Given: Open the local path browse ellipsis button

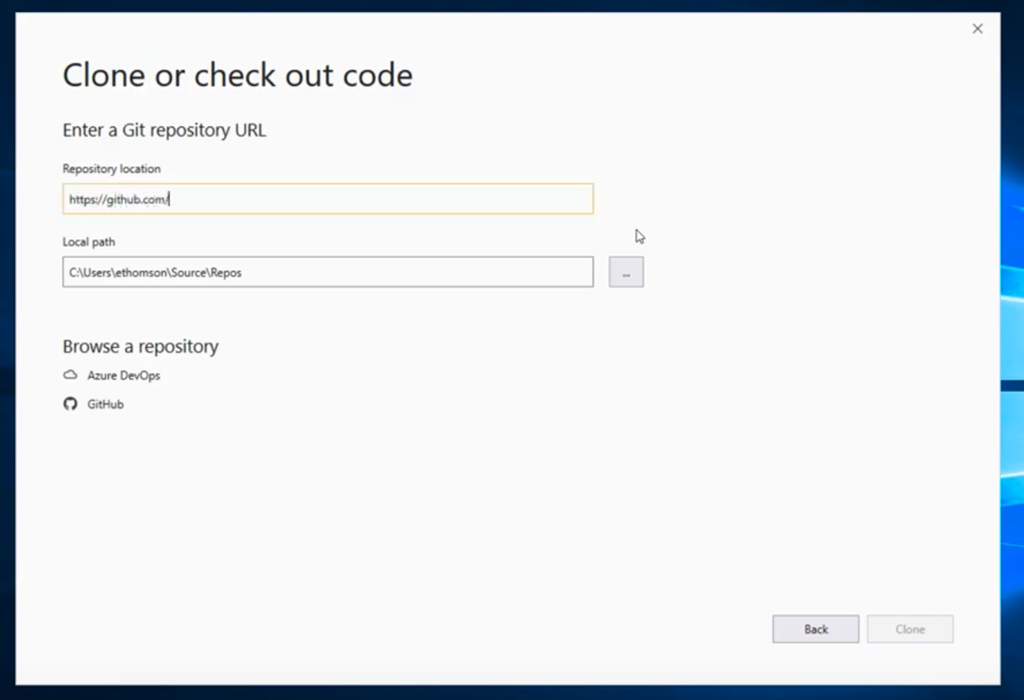Looking at the screenshot, I should [626, 272].
